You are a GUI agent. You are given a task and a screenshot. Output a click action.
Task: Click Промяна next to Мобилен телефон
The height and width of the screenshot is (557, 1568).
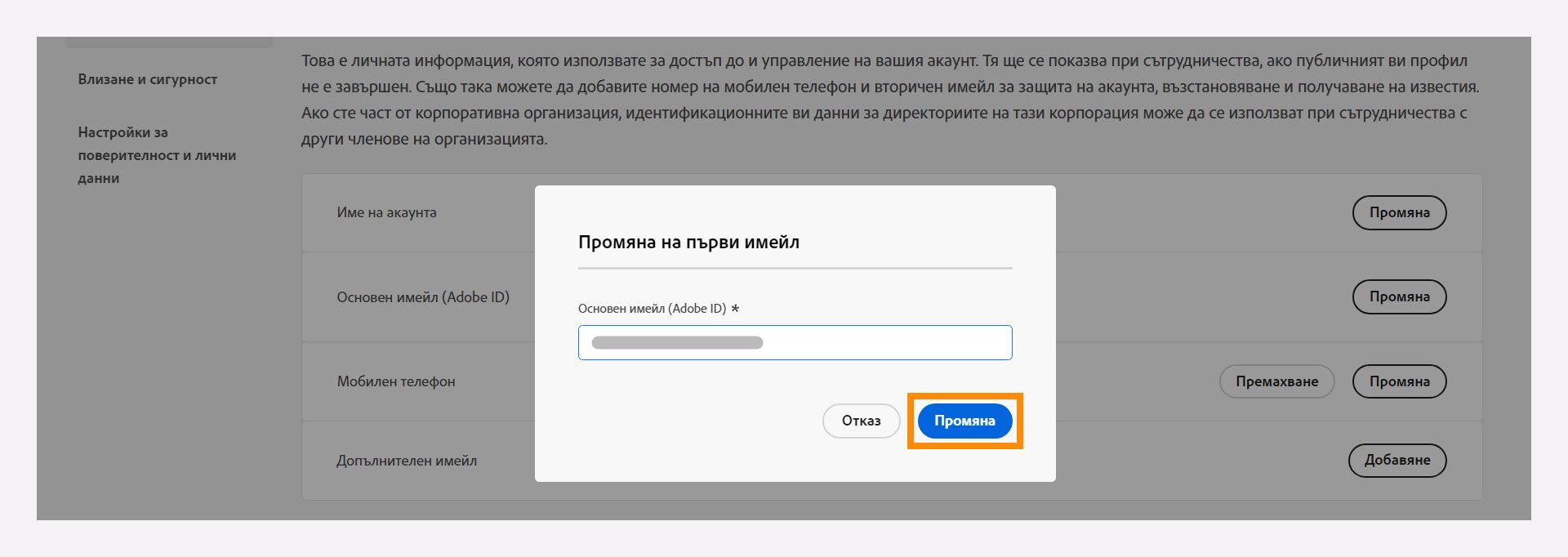coord(1400,381)
